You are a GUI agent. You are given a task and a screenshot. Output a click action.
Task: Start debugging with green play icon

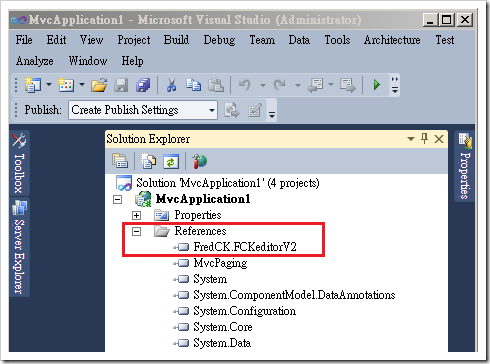click(x=377, y=85)
